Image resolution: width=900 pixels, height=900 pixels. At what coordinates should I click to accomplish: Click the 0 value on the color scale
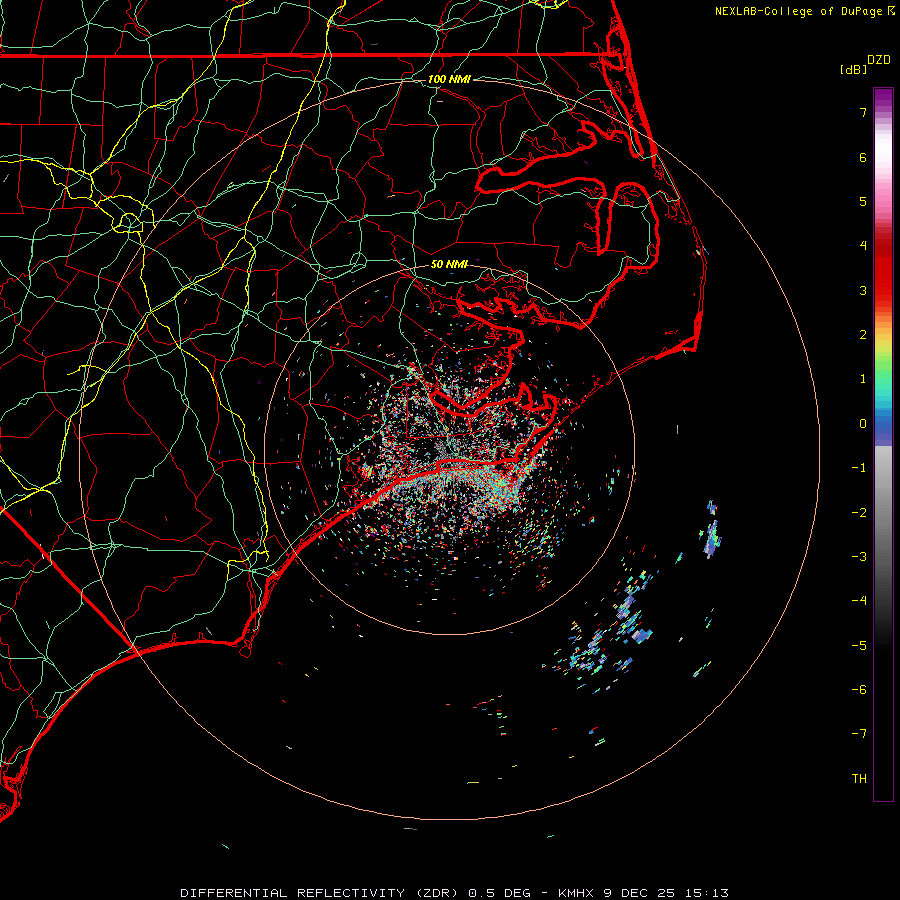[x=863, y=424]
